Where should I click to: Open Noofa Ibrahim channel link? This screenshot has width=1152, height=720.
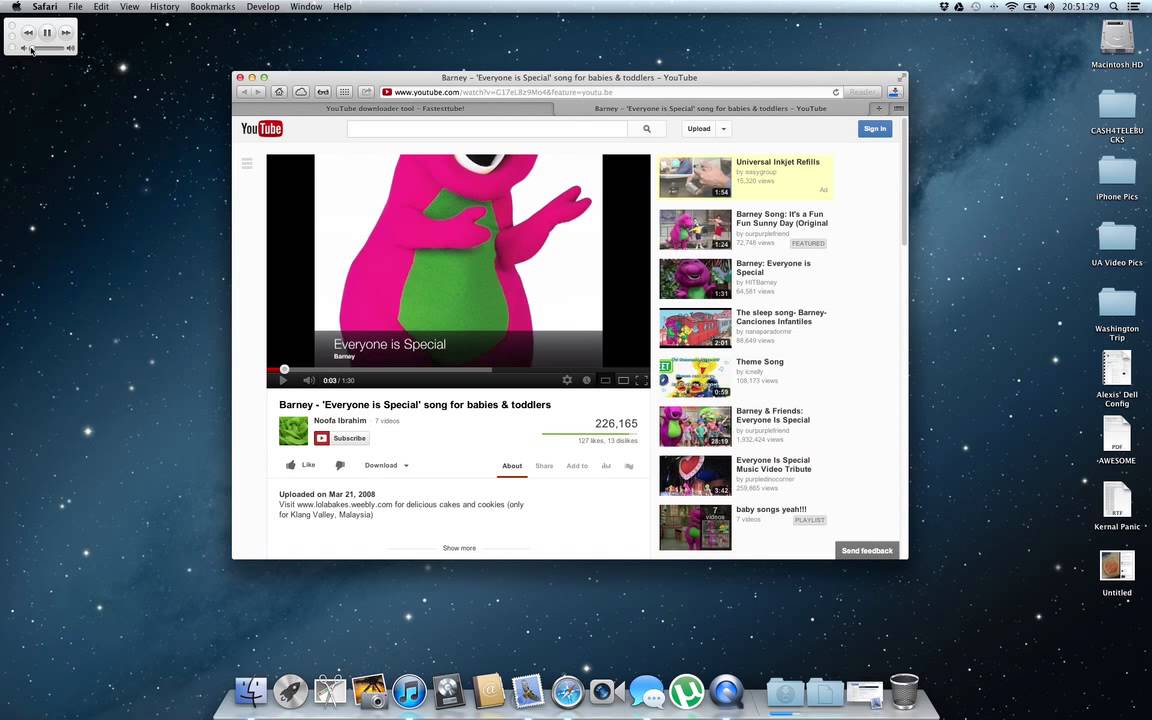coord(340,420)
